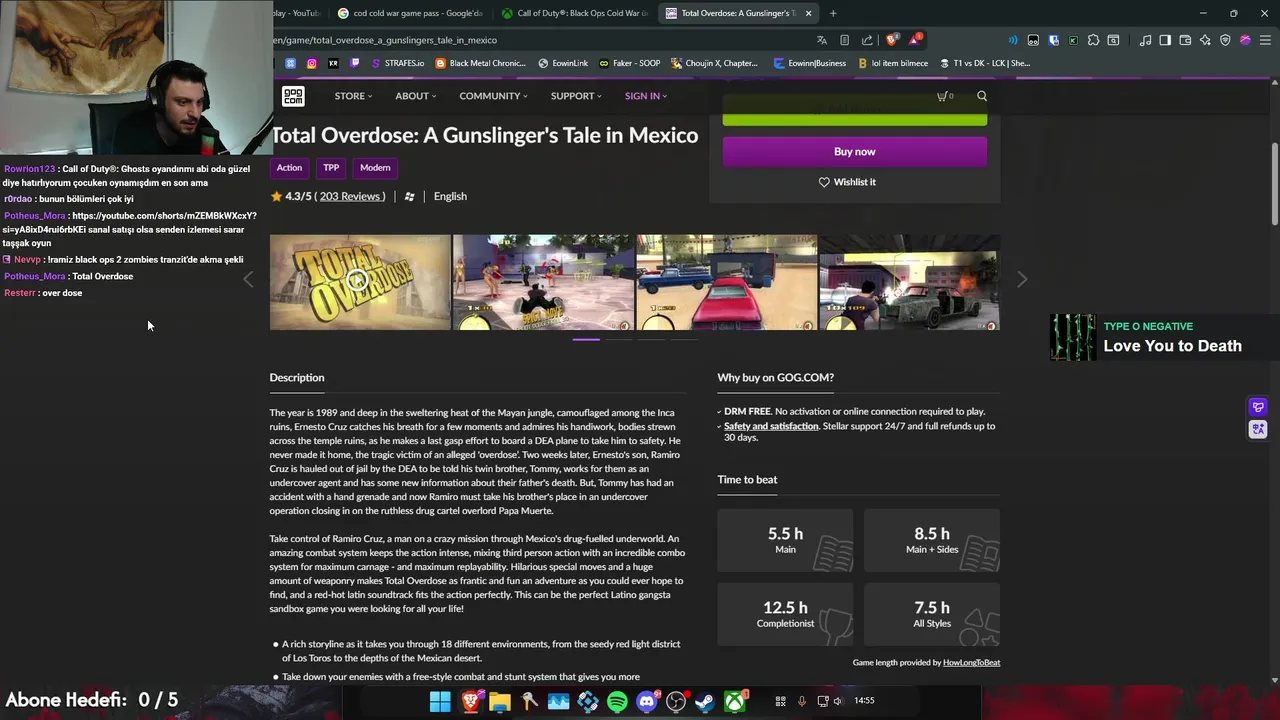Click the first gallery page indicator
This screenshot has height=720, width=1280.
586,340
